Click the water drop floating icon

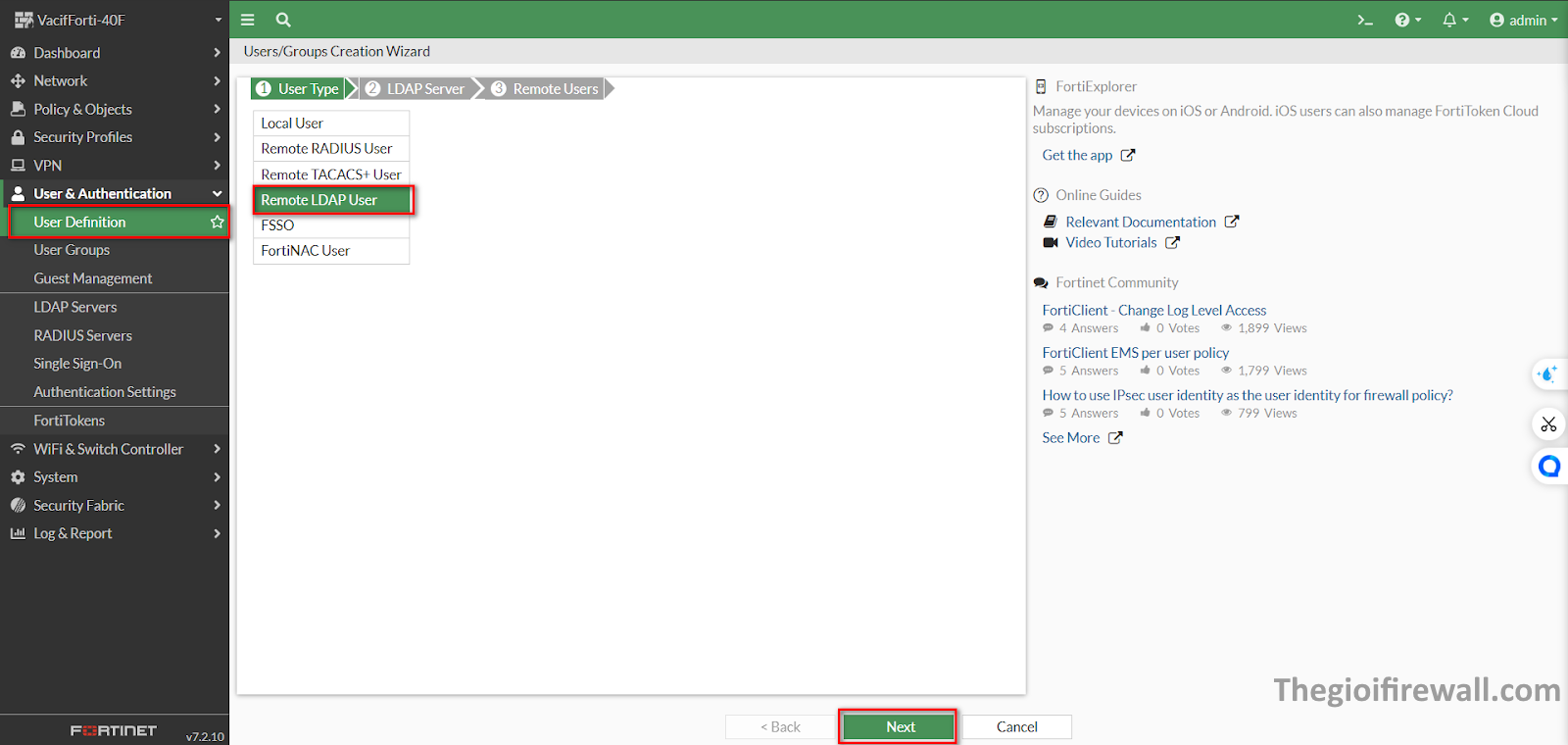[x=1548, y=374]
